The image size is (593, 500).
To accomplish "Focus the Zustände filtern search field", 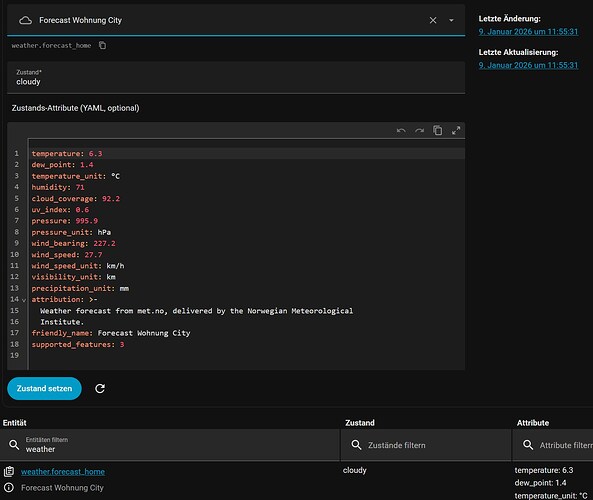I will [x=426, y=445].
